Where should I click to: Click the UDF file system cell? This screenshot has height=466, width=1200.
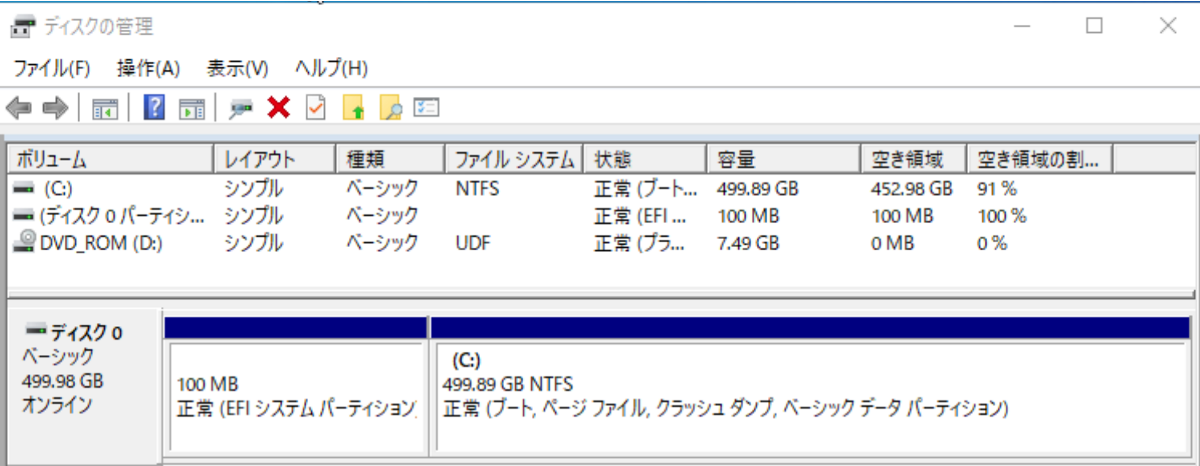[472, 242]
